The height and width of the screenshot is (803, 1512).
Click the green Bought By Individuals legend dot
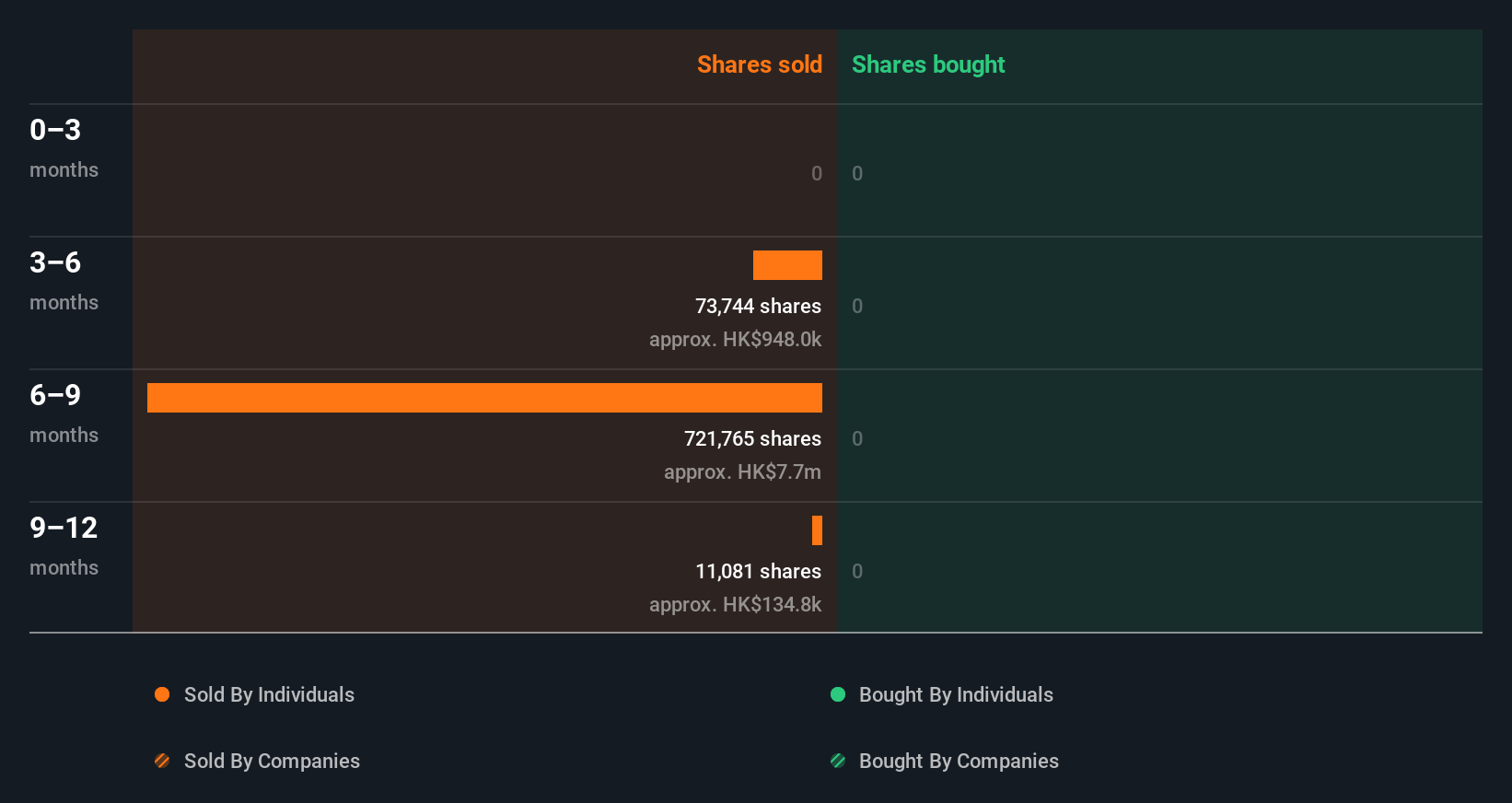(x=838, y=694)
